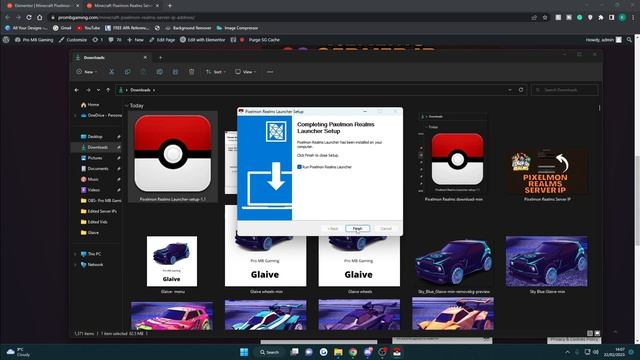Click the Rename icon in Explorer toolbar
Screen dimensions: 640x360
pos(159,72)
